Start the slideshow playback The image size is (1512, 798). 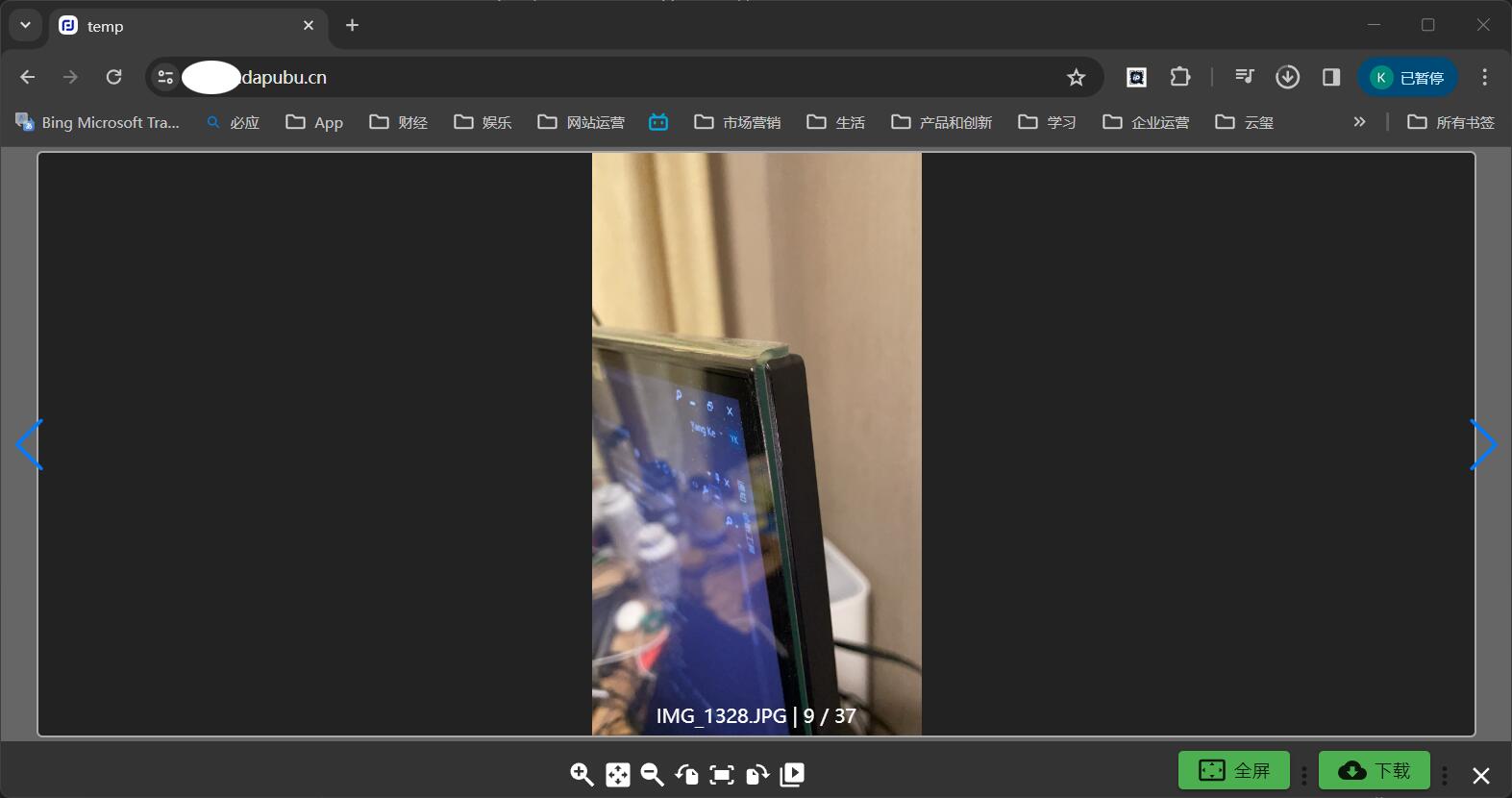click(x=792, y=774)
